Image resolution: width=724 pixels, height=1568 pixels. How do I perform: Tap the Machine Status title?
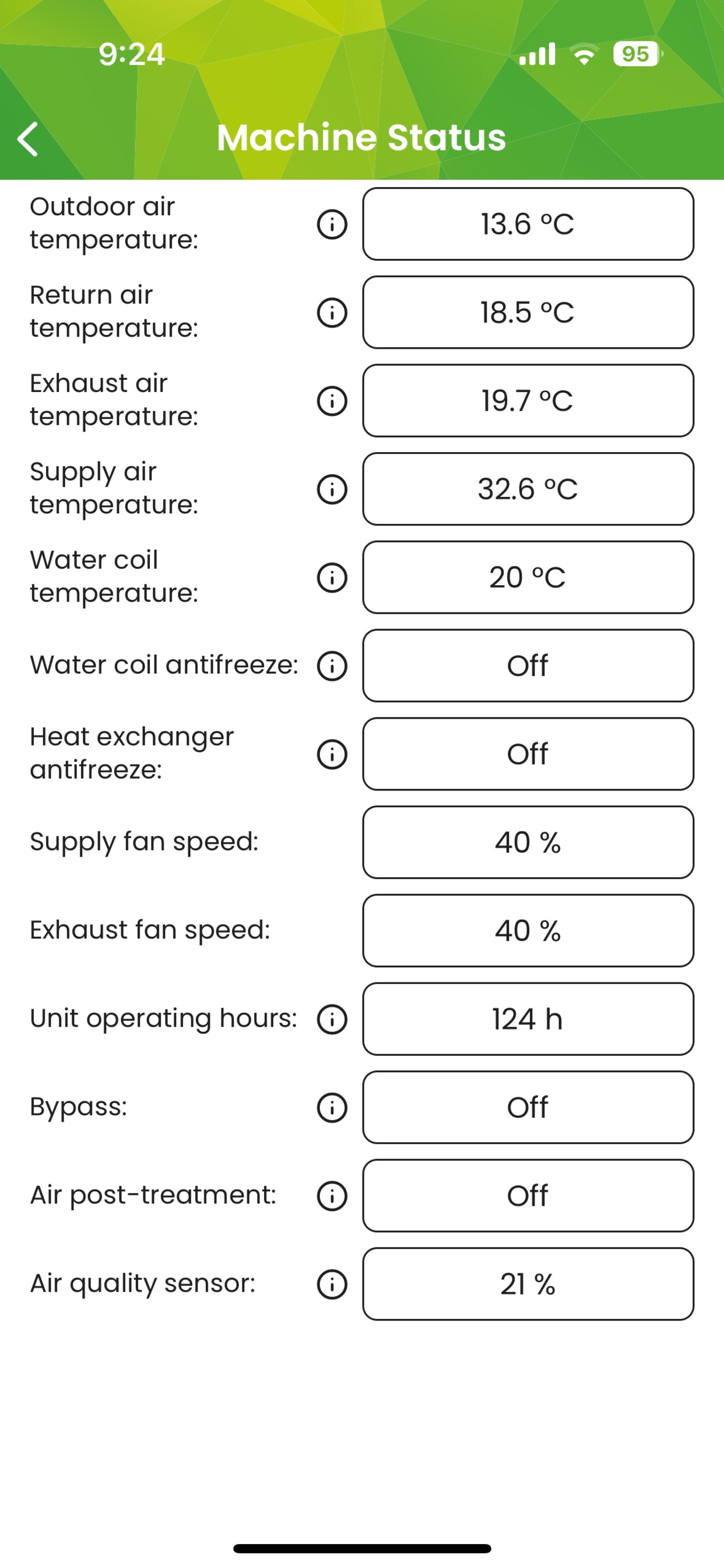click(361, 137)
